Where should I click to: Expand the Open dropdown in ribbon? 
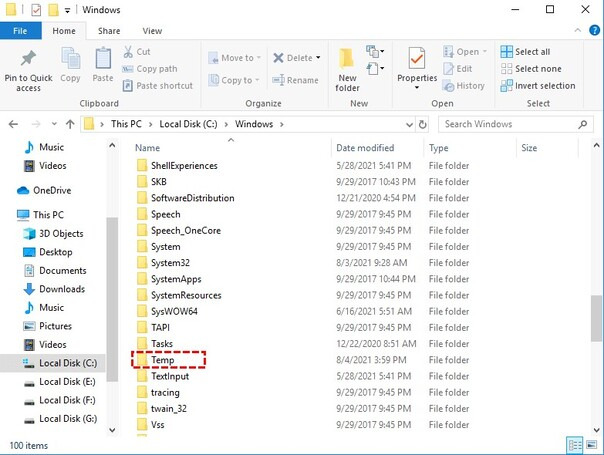[x=485, y=52]
